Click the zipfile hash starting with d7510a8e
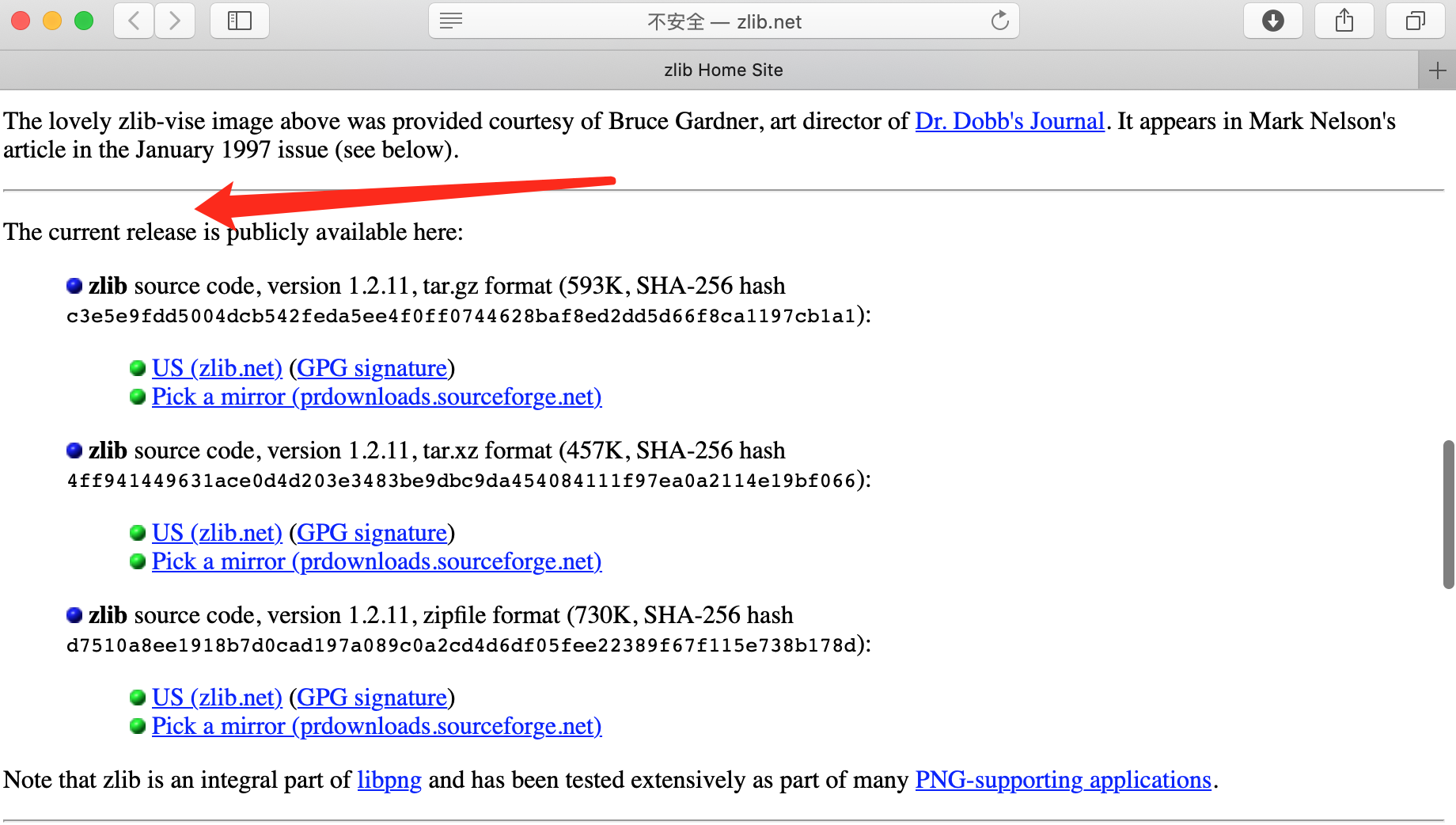The width and height of the screenshot is (1456, 825). point(461,646)
